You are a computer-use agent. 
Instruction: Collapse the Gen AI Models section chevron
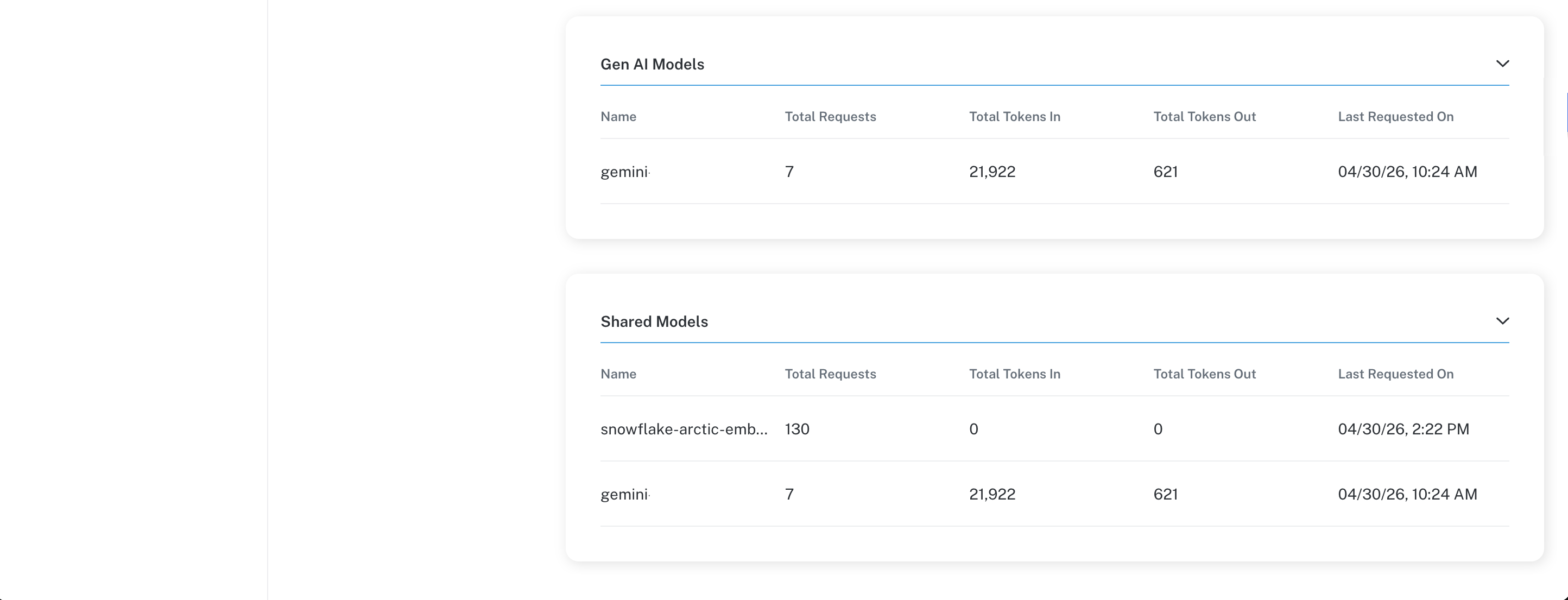pyautogui.click(x=1502, y=64)
